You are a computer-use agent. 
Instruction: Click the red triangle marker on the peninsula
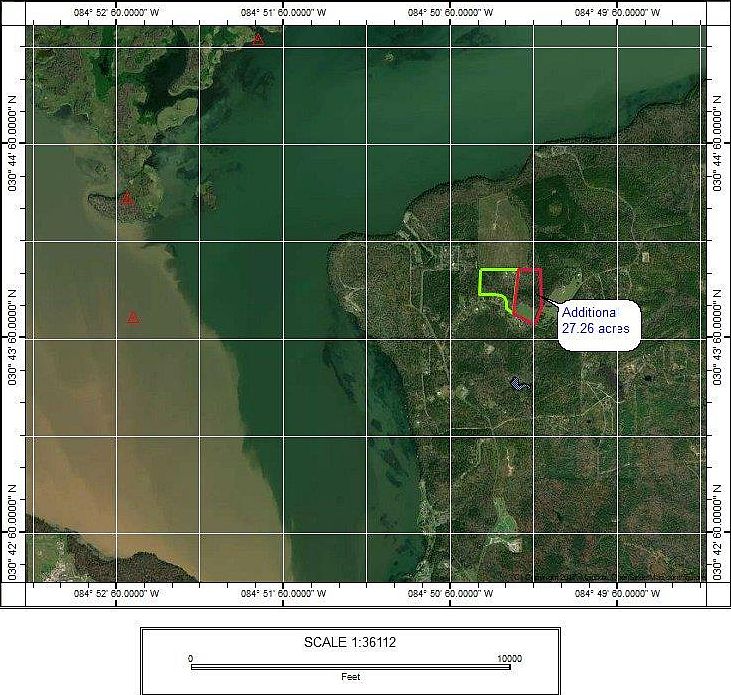[x=127, y=198]
